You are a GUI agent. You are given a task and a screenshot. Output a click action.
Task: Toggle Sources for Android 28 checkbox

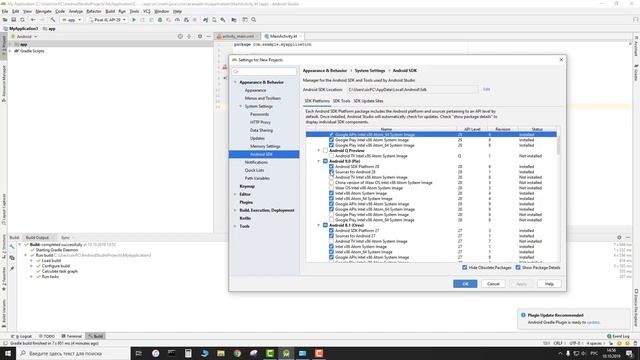click(x=331, y=172)
